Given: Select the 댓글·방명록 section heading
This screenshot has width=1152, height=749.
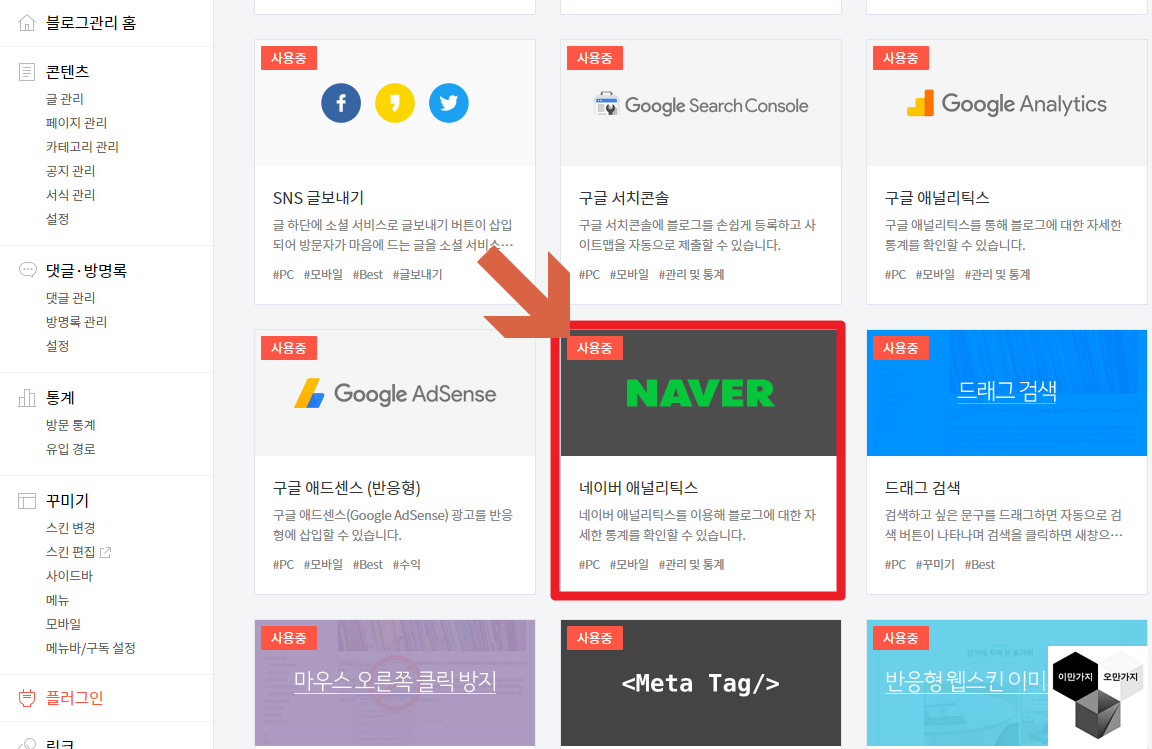Looking at the screenshot, I should click(86, 270).
